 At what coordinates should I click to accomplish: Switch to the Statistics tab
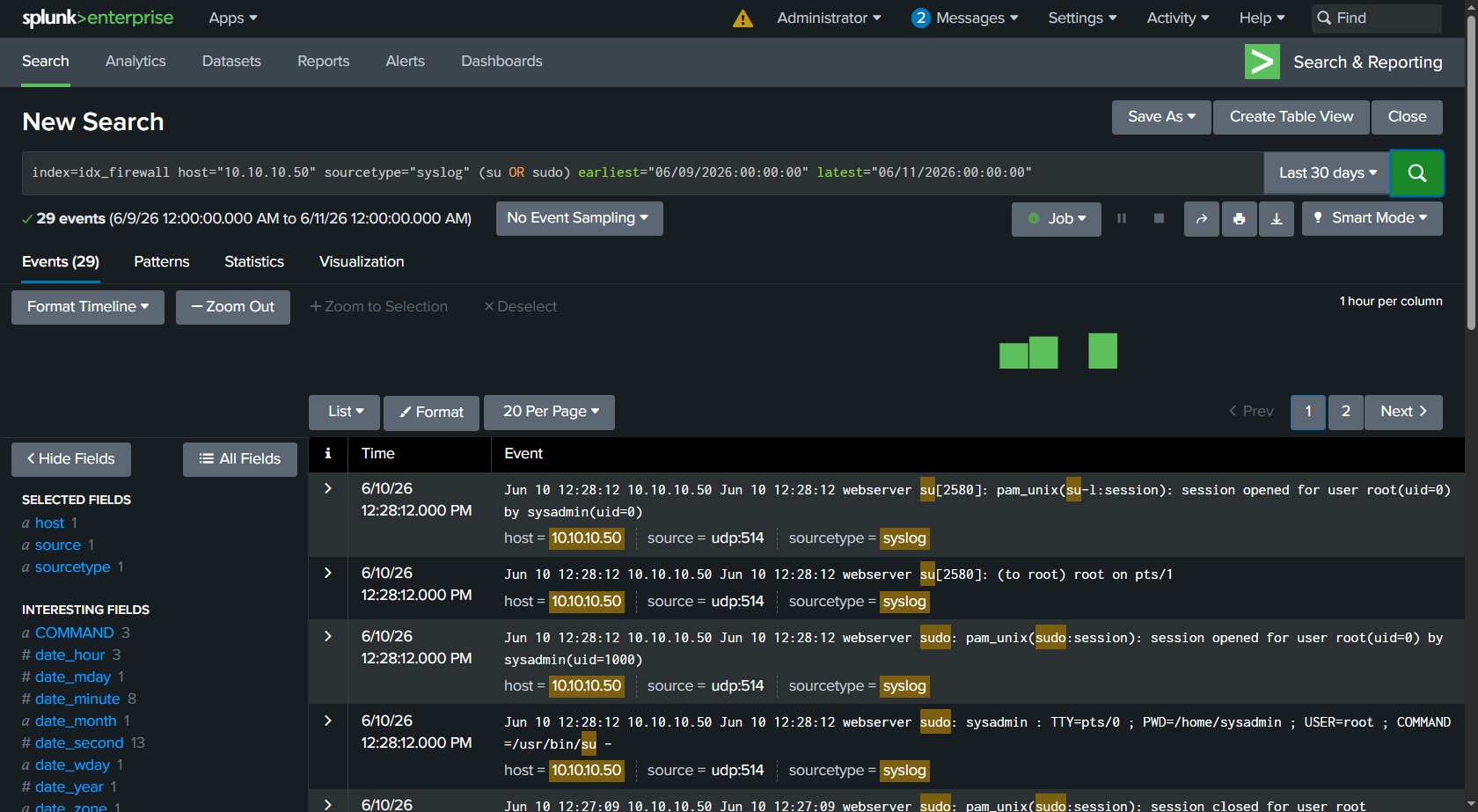click(x=254, y=262)
